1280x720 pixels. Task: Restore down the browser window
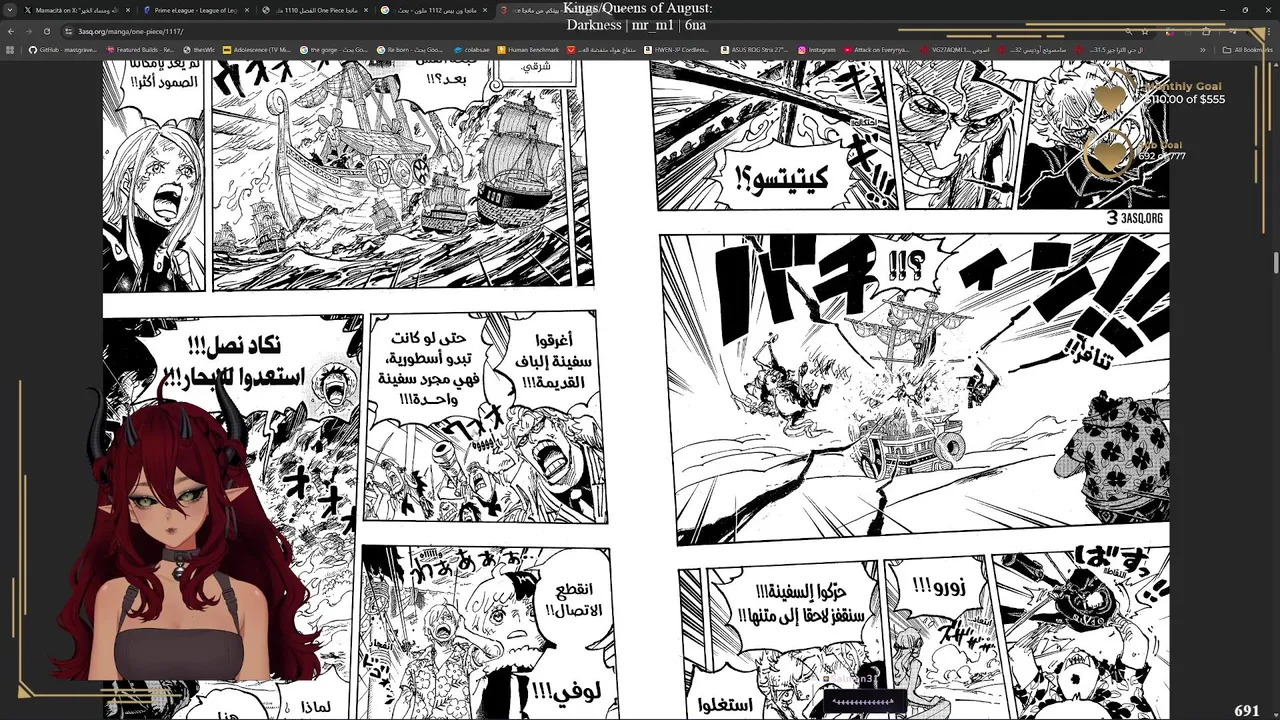coord(1245,10)
